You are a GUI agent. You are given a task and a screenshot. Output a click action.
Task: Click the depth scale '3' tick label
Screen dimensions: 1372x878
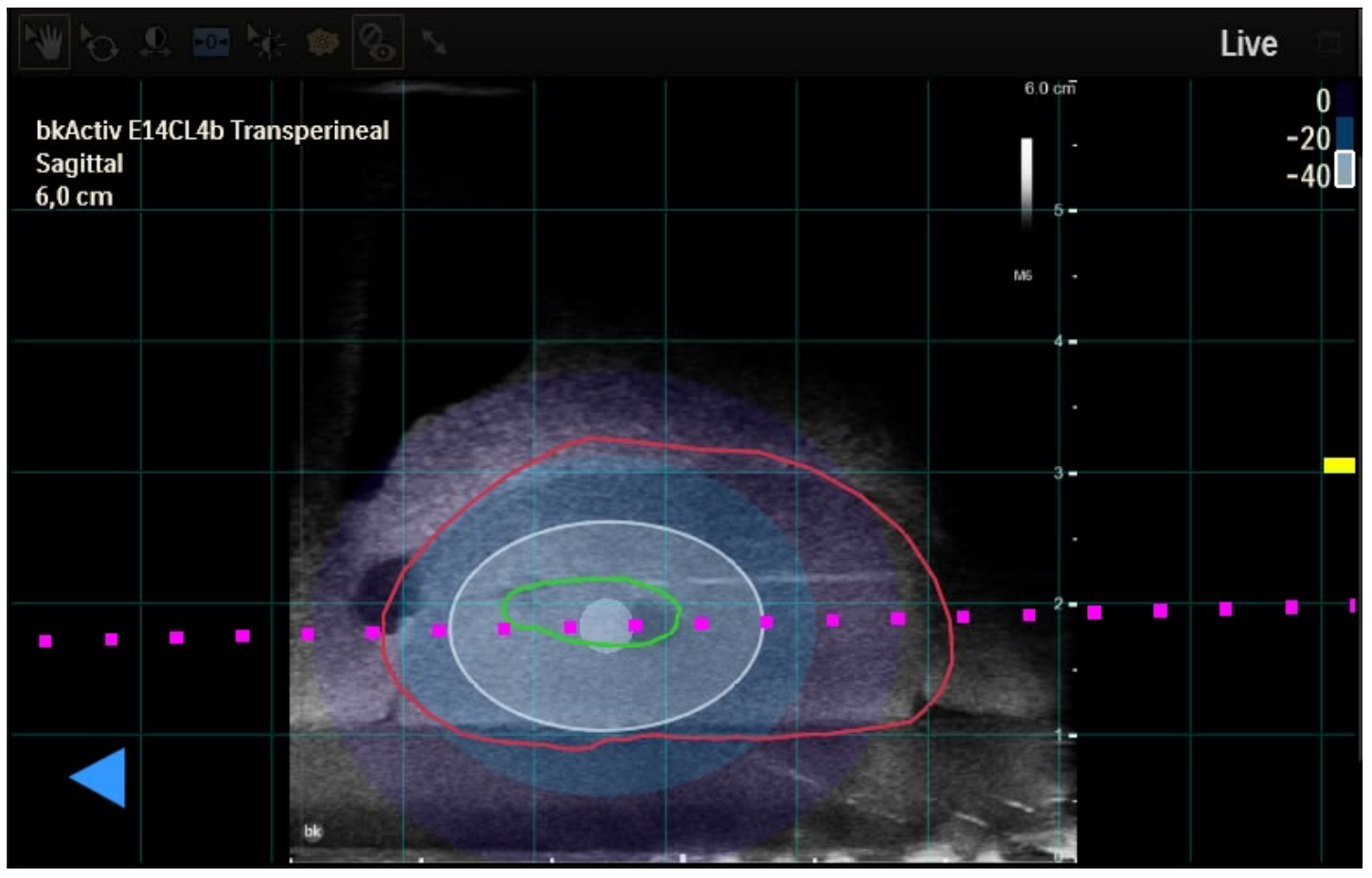coord(1059,473)
